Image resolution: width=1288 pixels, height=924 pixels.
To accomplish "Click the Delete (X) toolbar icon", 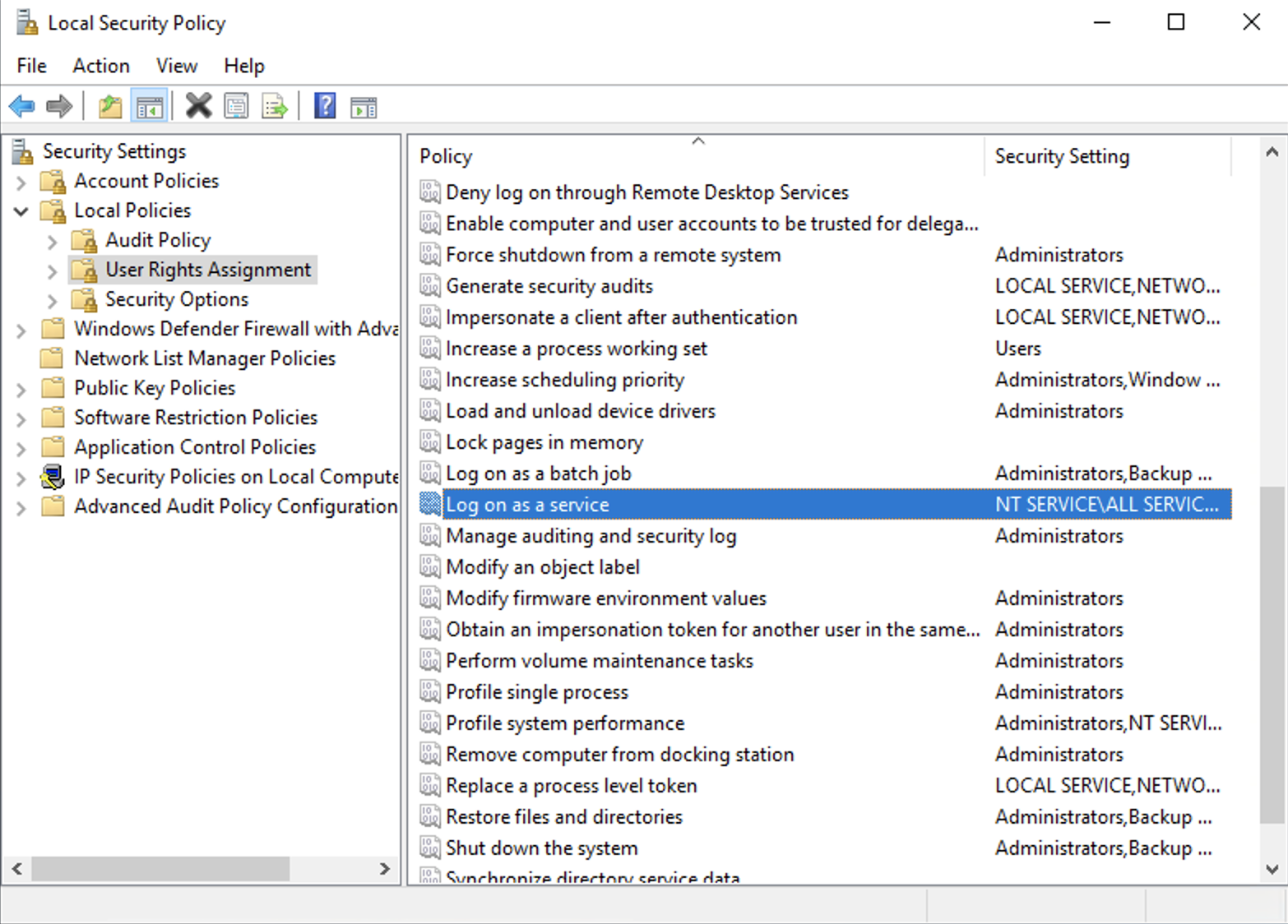I will 197,105.
